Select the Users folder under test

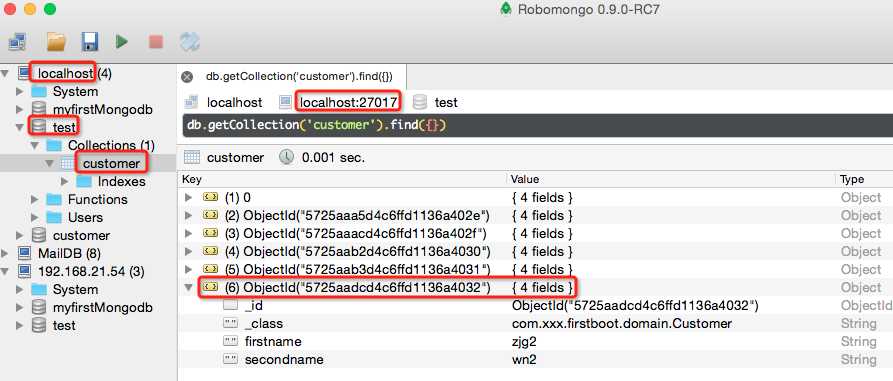pyautogui.click(x=85, y=218)
